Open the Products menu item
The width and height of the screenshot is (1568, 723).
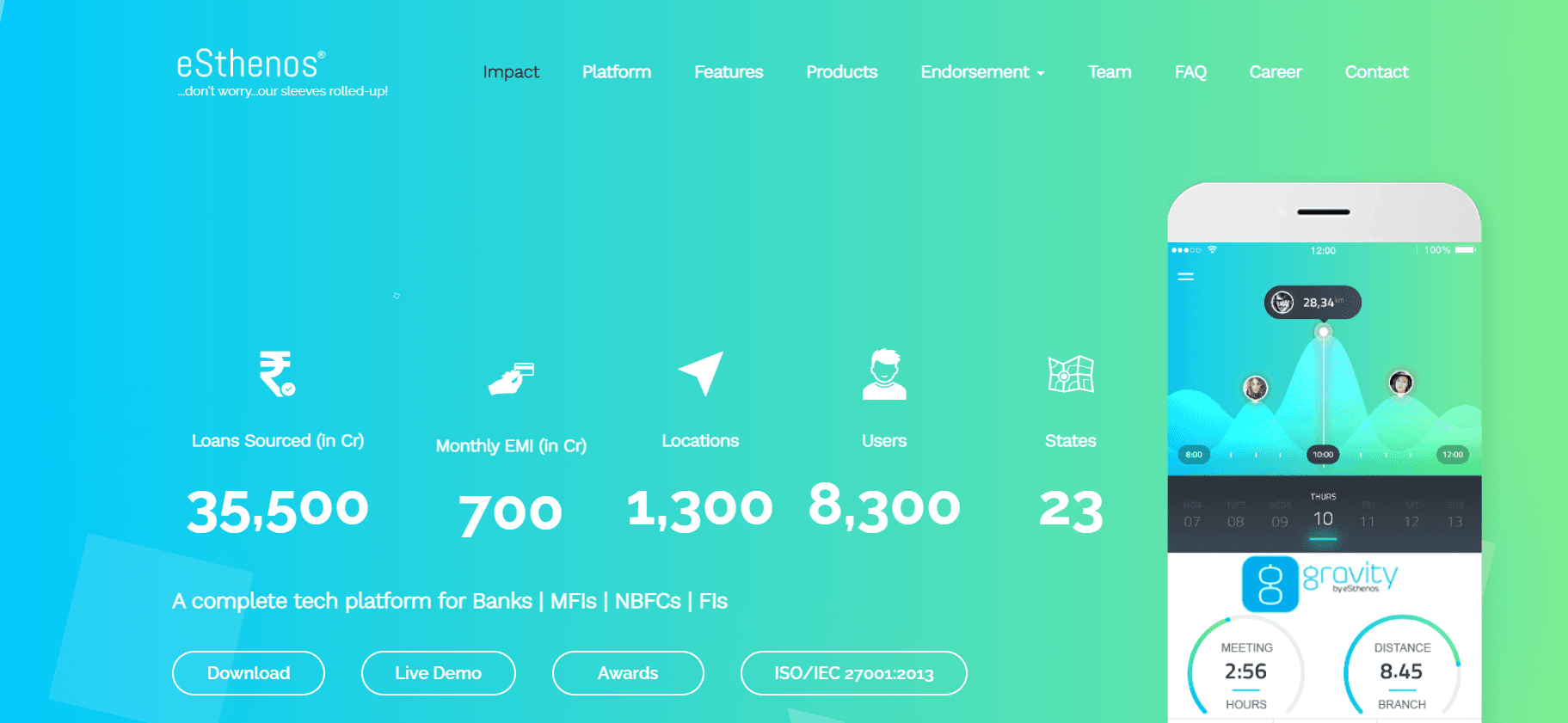point(841,72)
